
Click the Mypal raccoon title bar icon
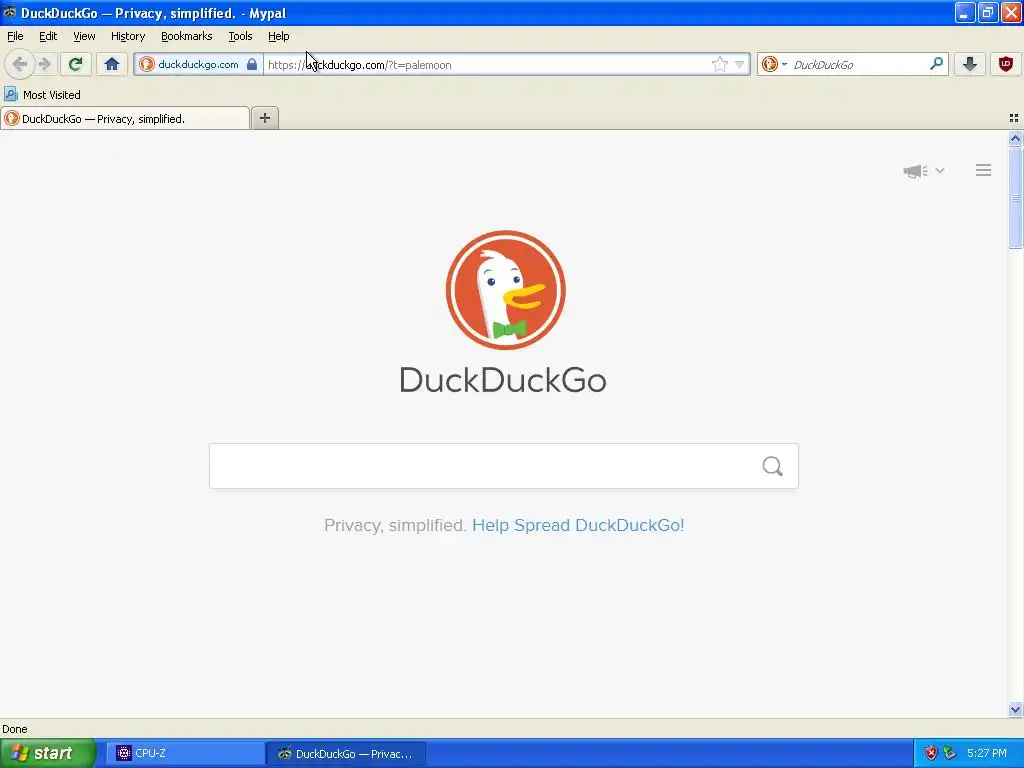click(9, 12)
